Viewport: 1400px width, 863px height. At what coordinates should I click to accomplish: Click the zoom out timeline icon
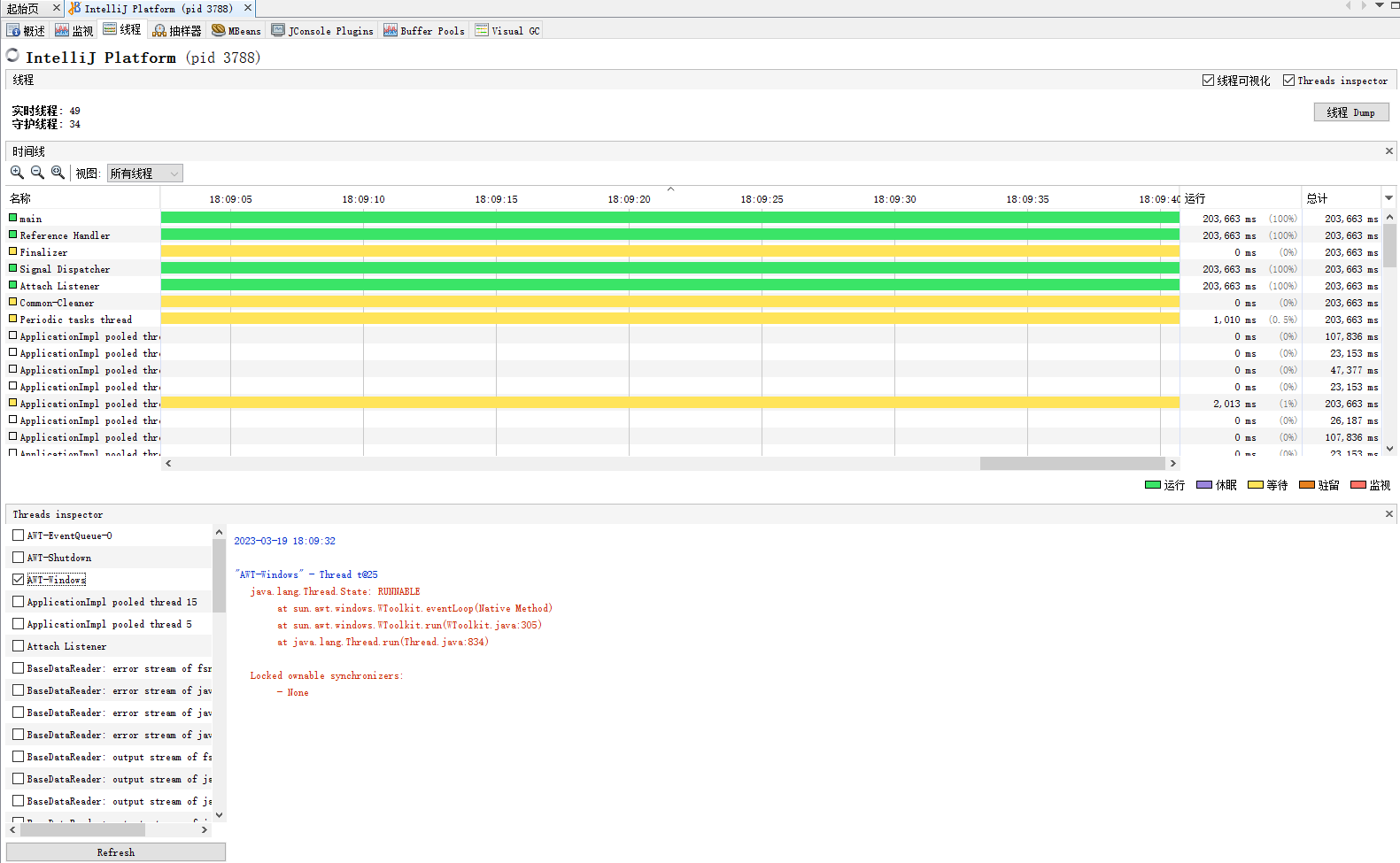click(x=37, y=173)
